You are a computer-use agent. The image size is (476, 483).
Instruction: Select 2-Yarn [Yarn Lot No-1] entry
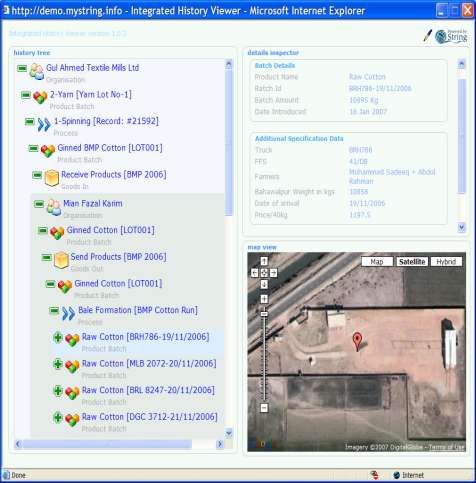pyautogui.click(x=91, y=95)
